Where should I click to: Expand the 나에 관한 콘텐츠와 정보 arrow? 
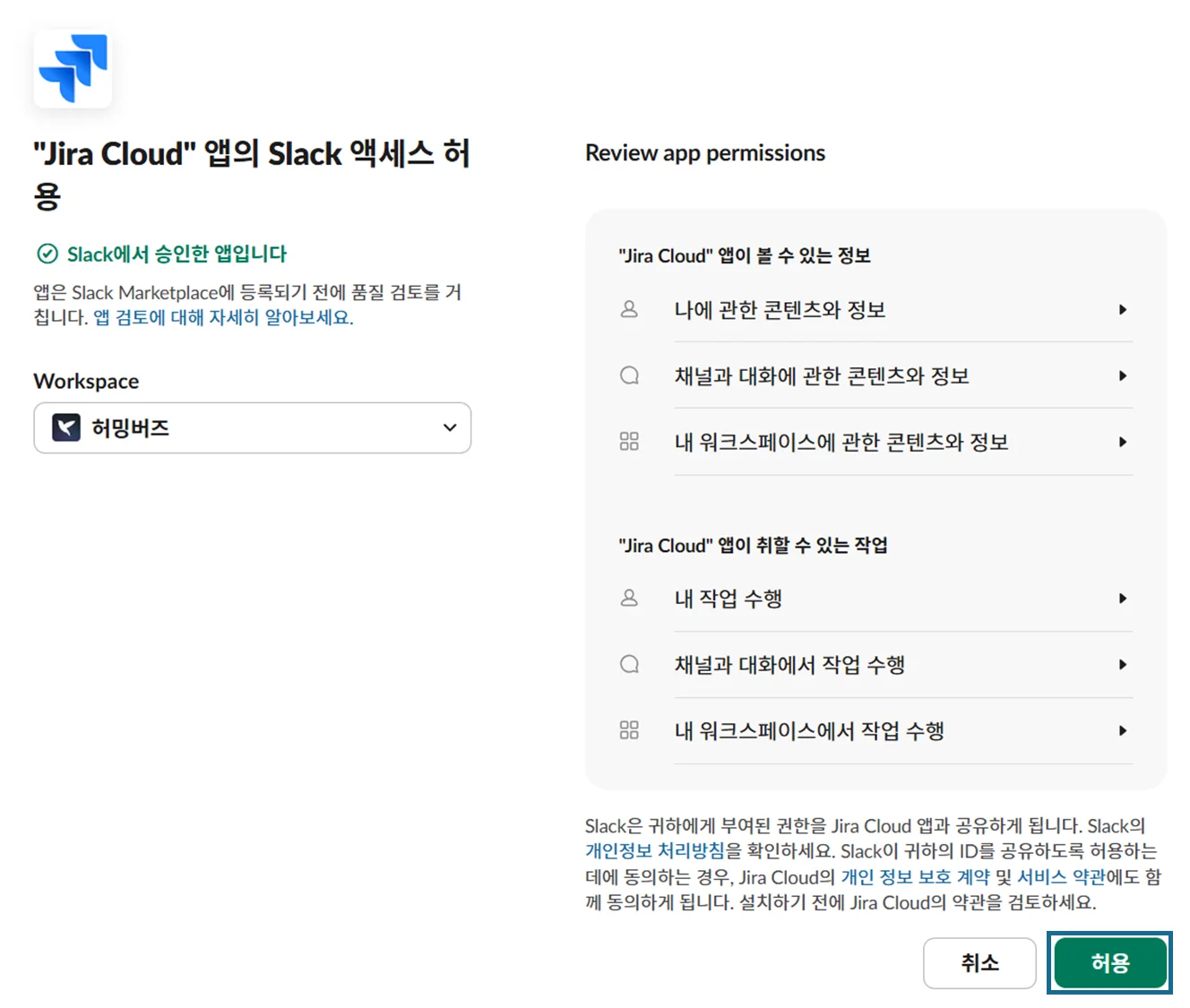pos(1122,310)
